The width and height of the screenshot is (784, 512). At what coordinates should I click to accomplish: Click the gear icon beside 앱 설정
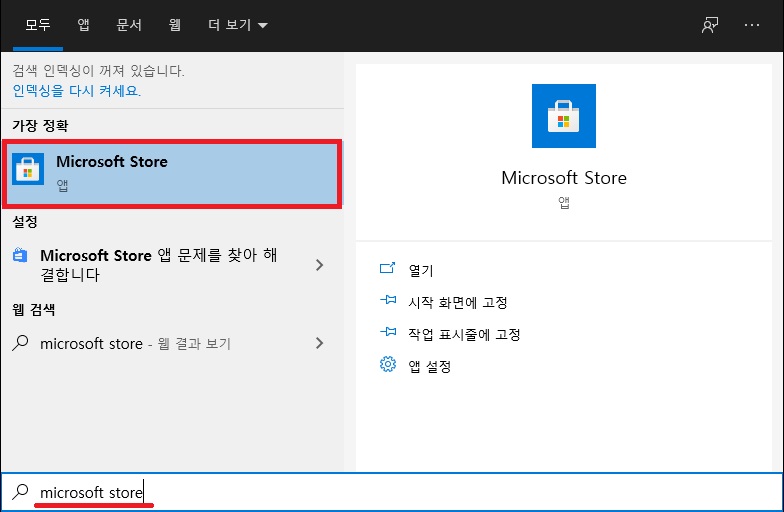pos(388,364)
